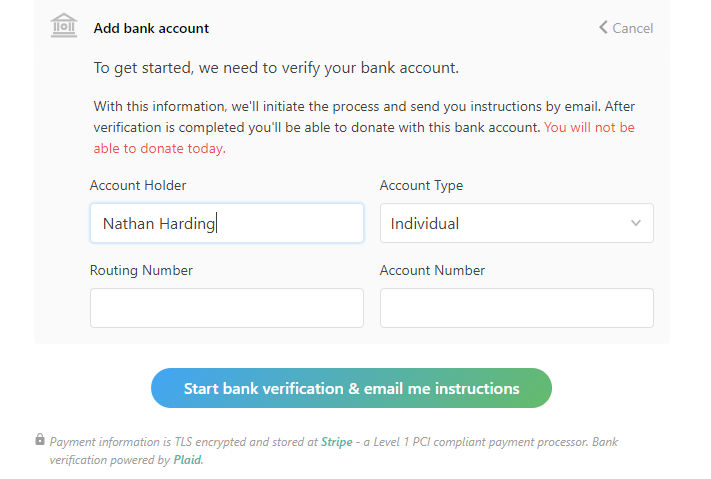Click the red 'will not be able to donate' warning

(589, 128)
